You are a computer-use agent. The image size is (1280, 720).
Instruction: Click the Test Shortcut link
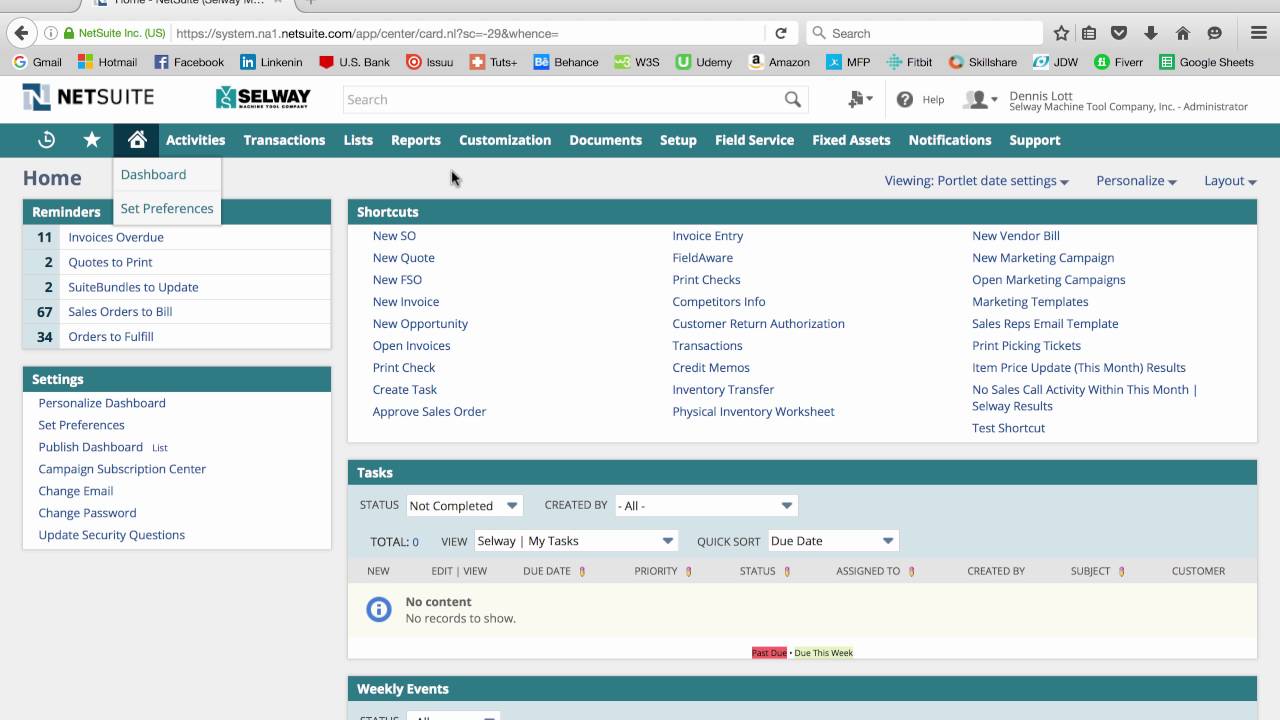1008,428
